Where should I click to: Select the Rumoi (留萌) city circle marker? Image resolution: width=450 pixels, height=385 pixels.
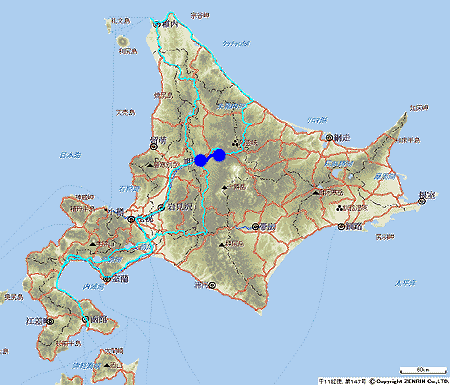[x=154, y=147]
